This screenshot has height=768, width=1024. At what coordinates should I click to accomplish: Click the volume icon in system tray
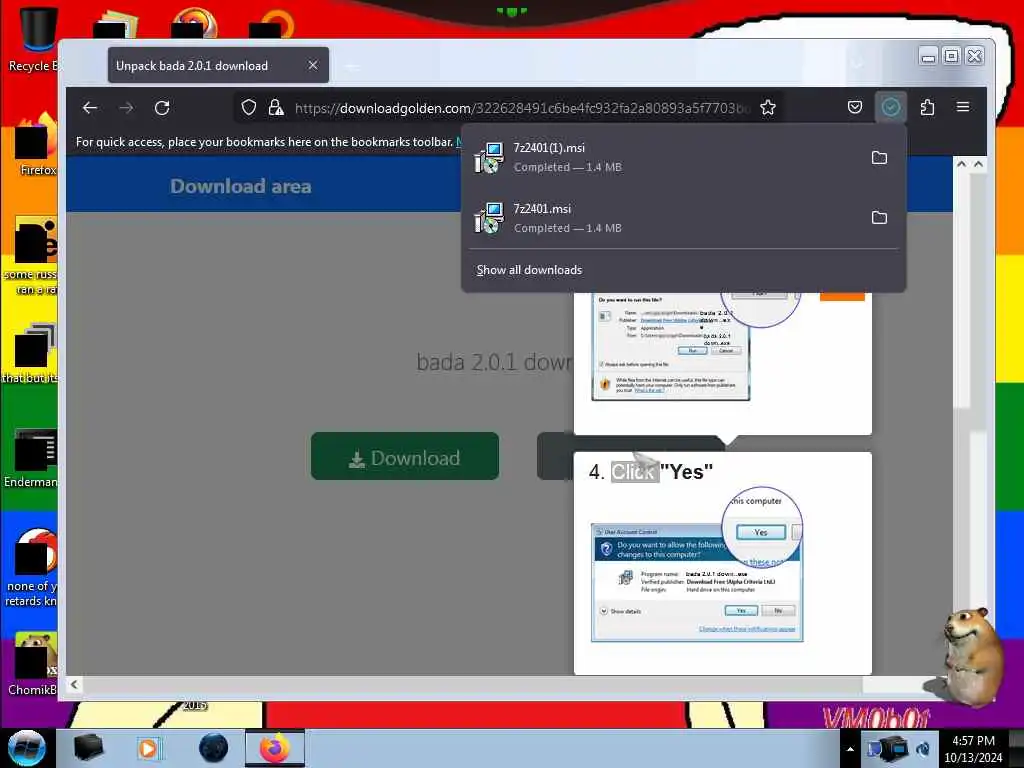pyautogui.click(x=923, y=749)
